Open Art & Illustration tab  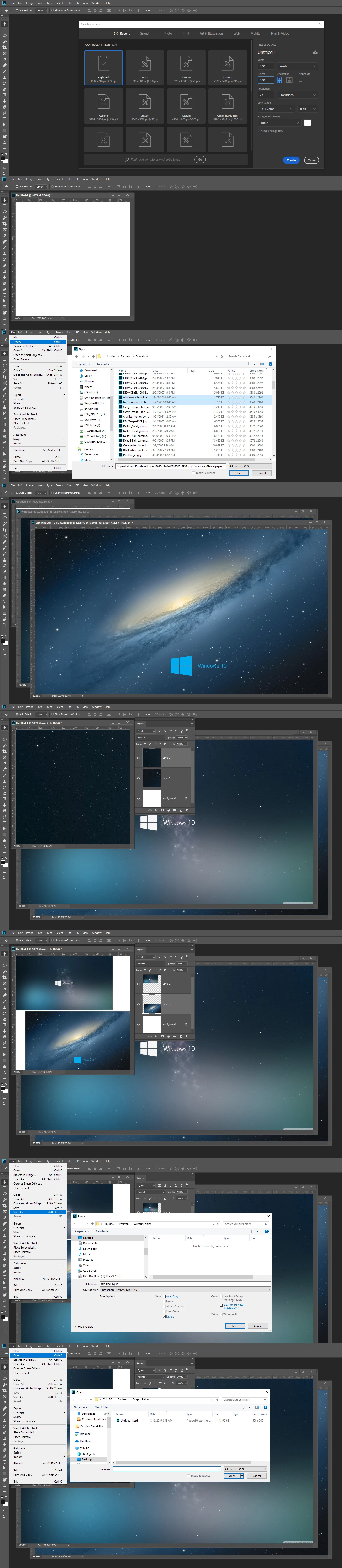coord(211,33)
